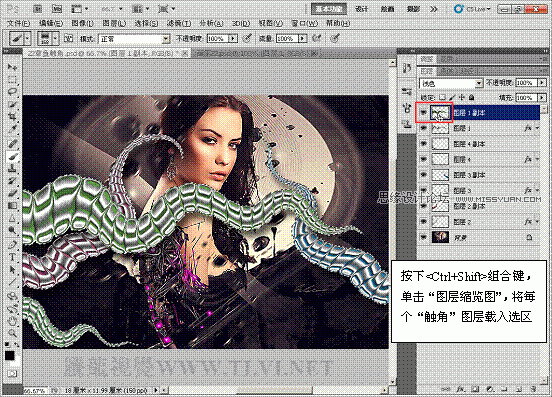The height and width of the screenshot is (397, 552).
Task: Toggle lock position in Layers panel
Action: 462,97
